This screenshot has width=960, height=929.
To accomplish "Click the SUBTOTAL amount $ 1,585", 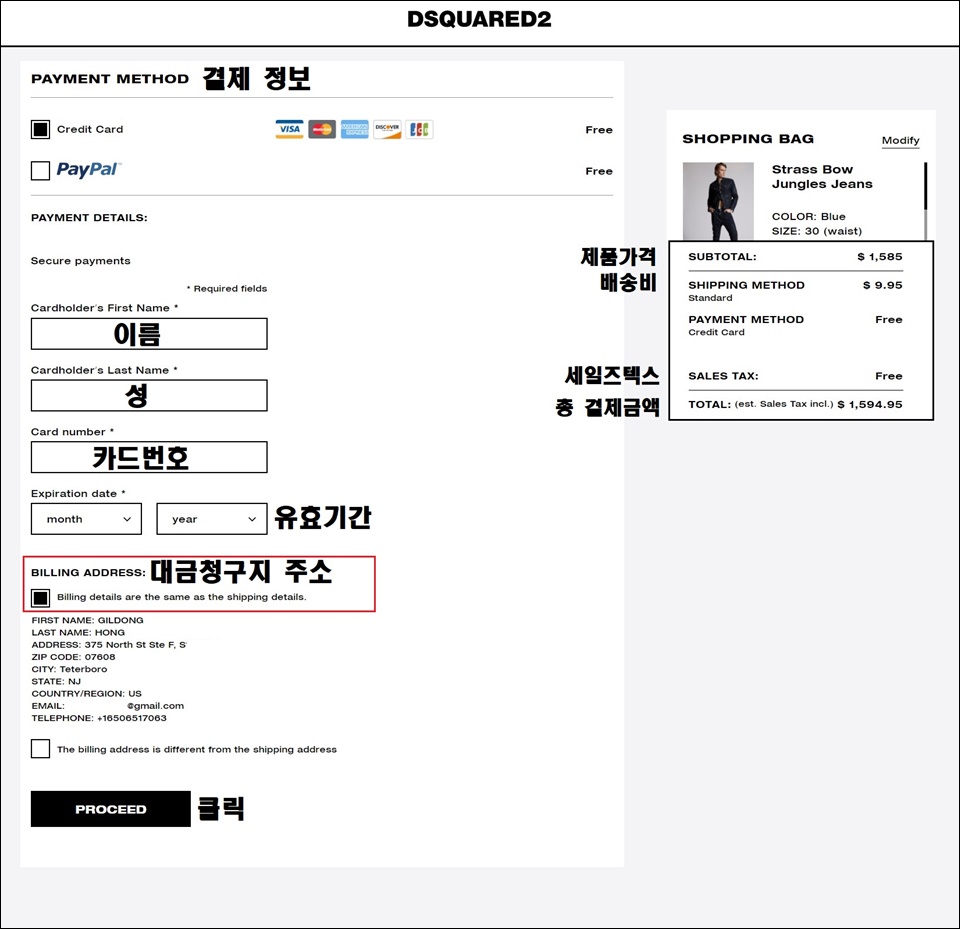I will [880, 257].
